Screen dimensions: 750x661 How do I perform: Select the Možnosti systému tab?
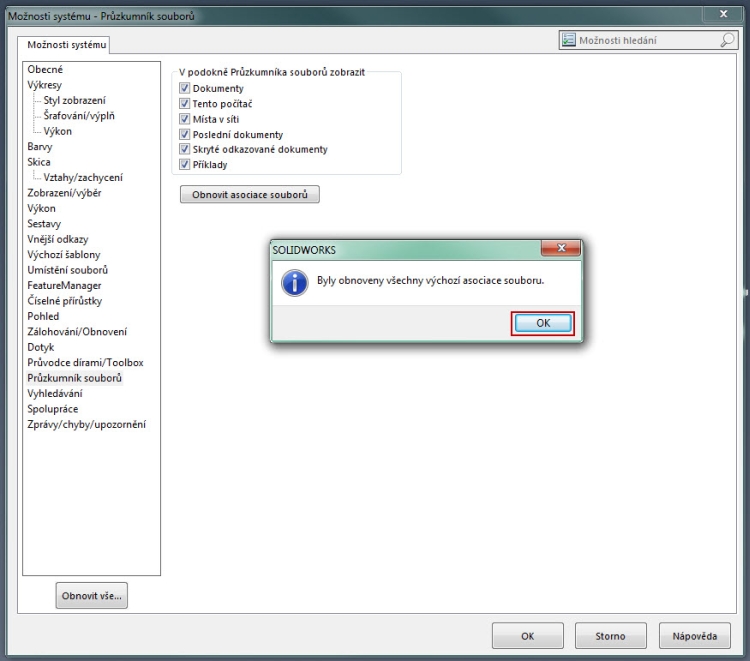pyautogui.click(x=66, y=44)
